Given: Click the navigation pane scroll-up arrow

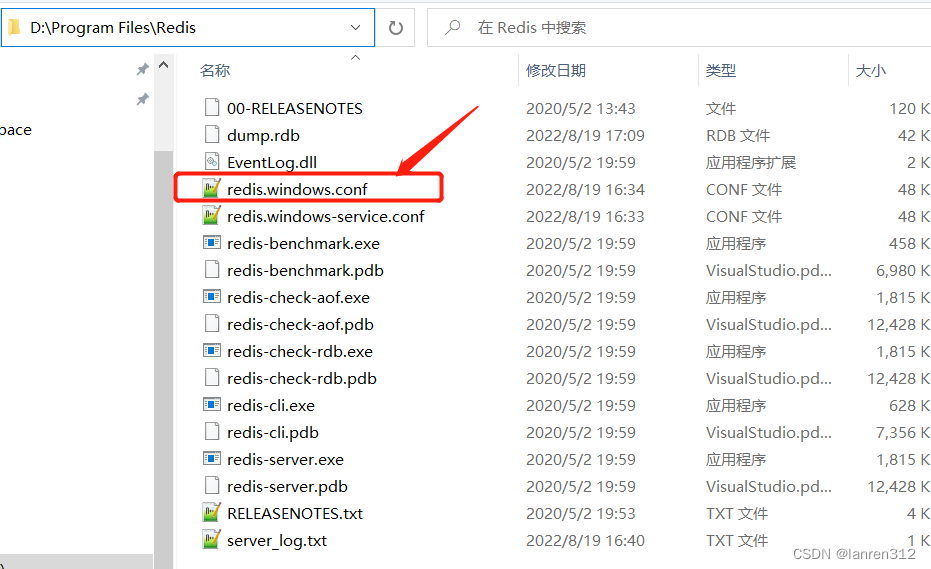Looking at the screenshot, I should (163, 65).
